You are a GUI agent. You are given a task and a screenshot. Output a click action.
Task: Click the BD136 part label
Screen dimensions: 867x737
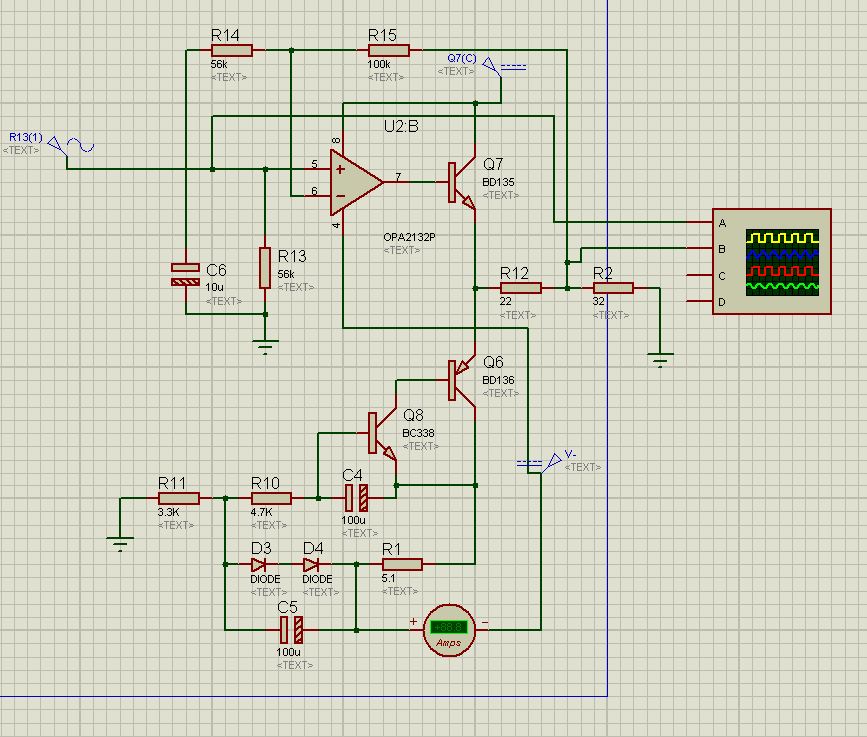tap(498, 380)
